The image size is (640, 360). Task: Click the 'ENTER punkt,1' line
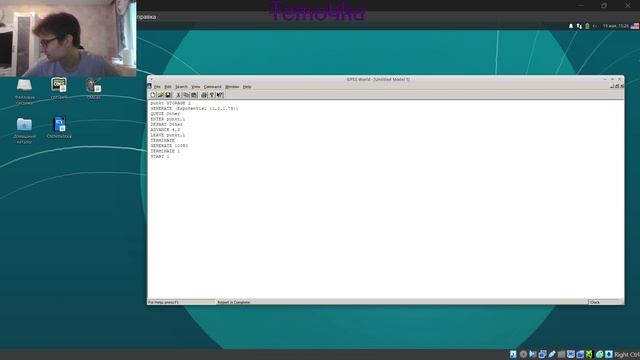[168, 119]
